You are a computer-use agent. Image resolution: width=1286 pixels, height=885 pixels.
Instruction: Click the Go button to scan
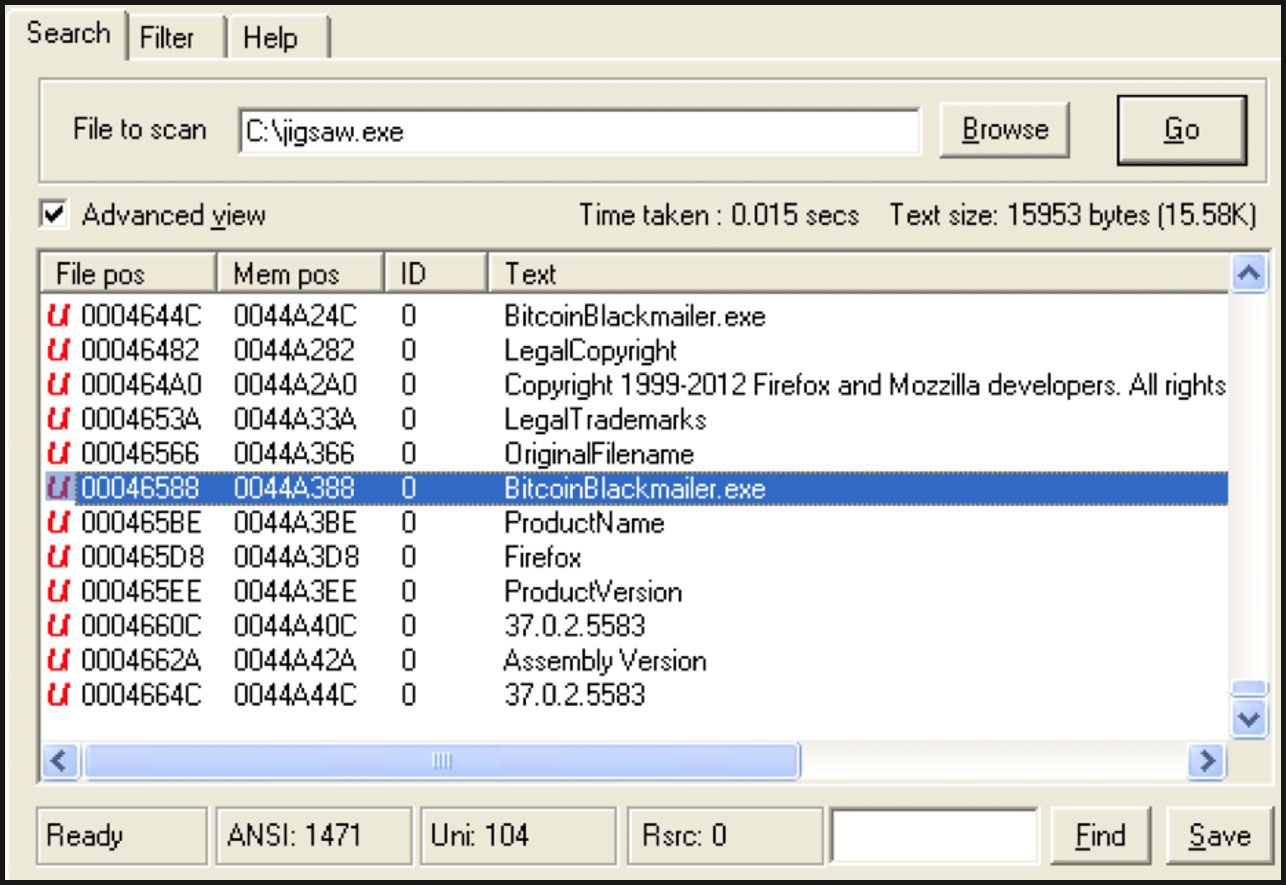1181,129
